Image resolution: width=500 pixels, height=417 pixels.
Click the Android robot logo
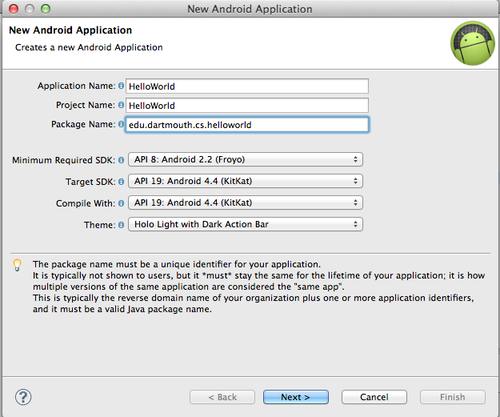coord(473,43)
